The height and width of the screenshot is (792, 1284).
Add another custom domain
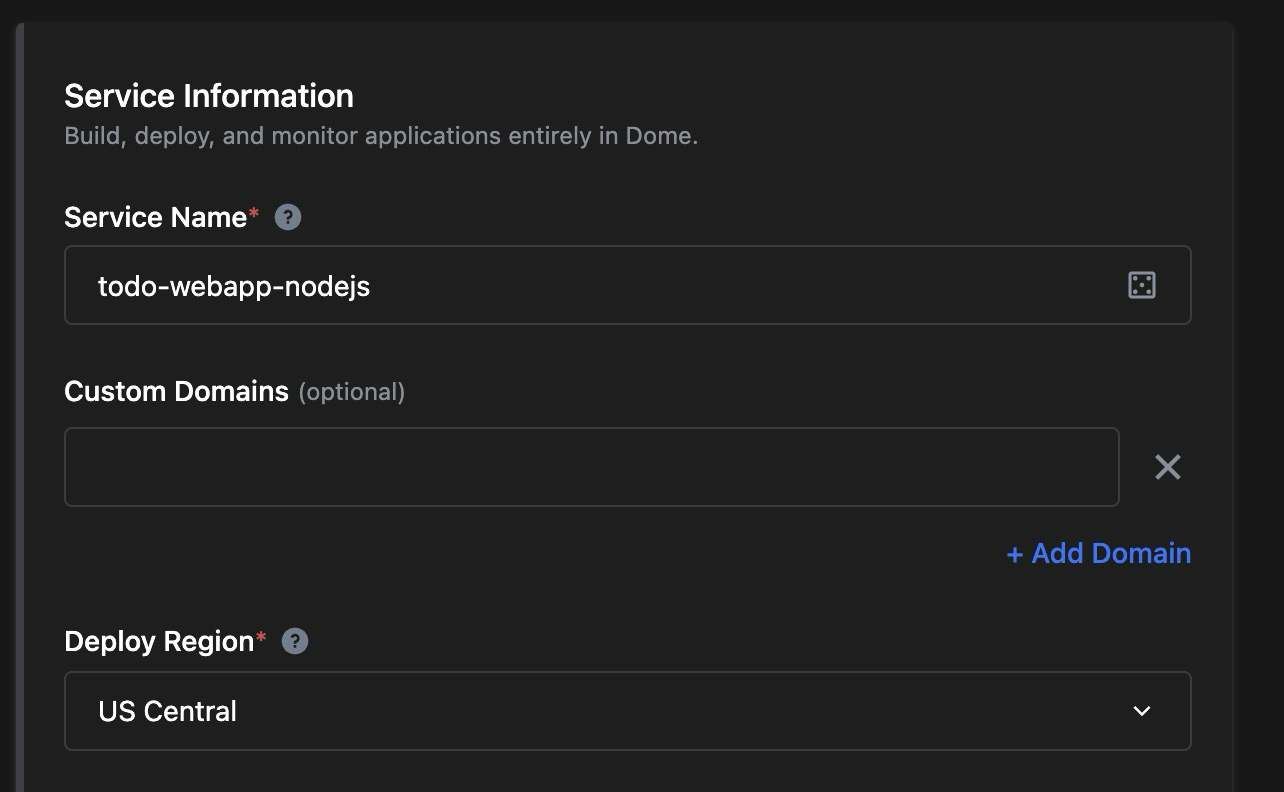1098,553
